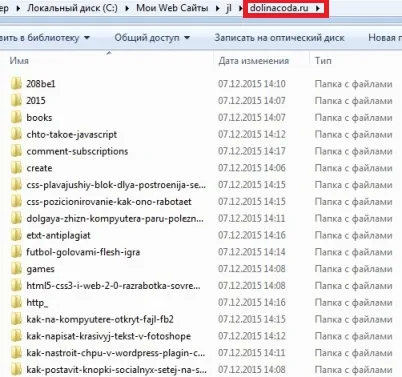Click the date 07.12.2015 14:10
The height and width of the screenshot is (377, 402).
click(252, 84)
